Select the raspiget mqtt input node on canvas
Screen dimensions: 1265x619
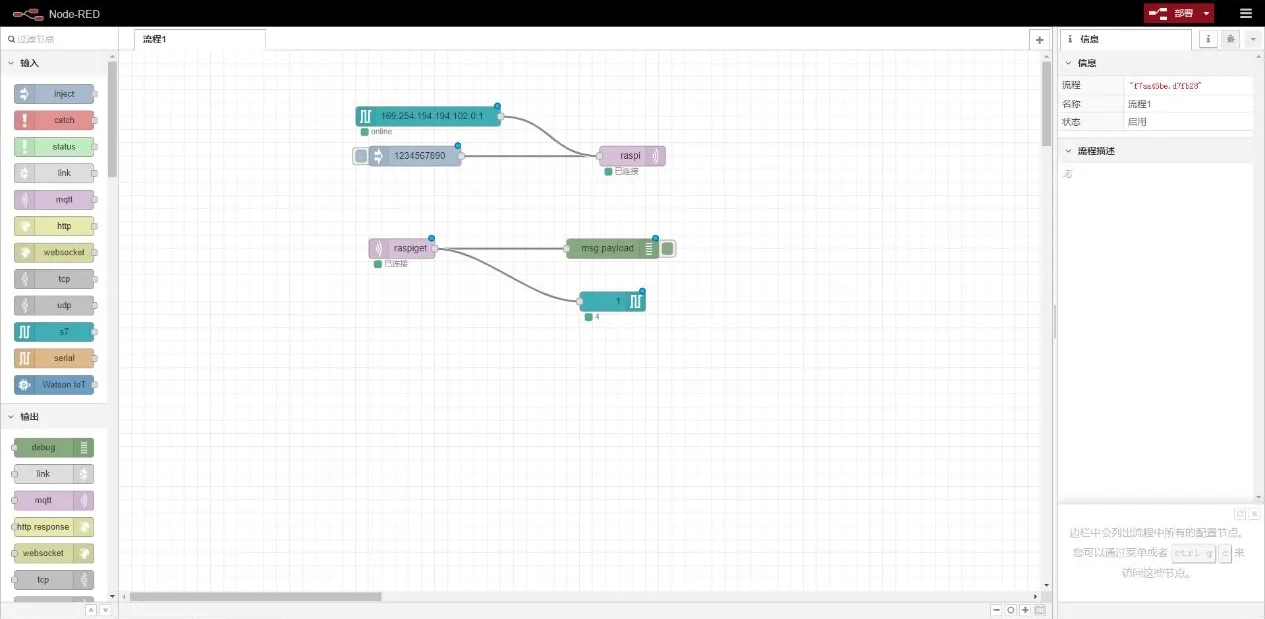click(402, 248)
